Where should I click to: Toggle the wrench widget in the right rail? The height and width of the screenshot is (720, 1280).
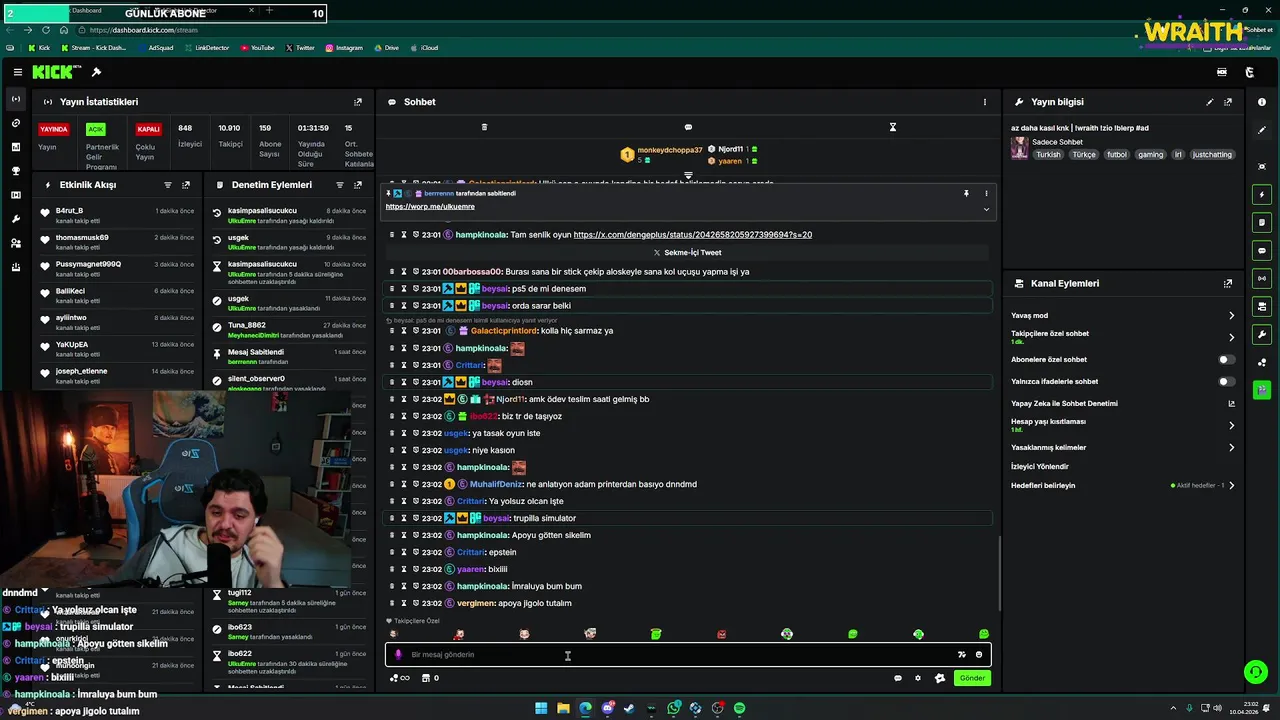[x=1262, y=334]
